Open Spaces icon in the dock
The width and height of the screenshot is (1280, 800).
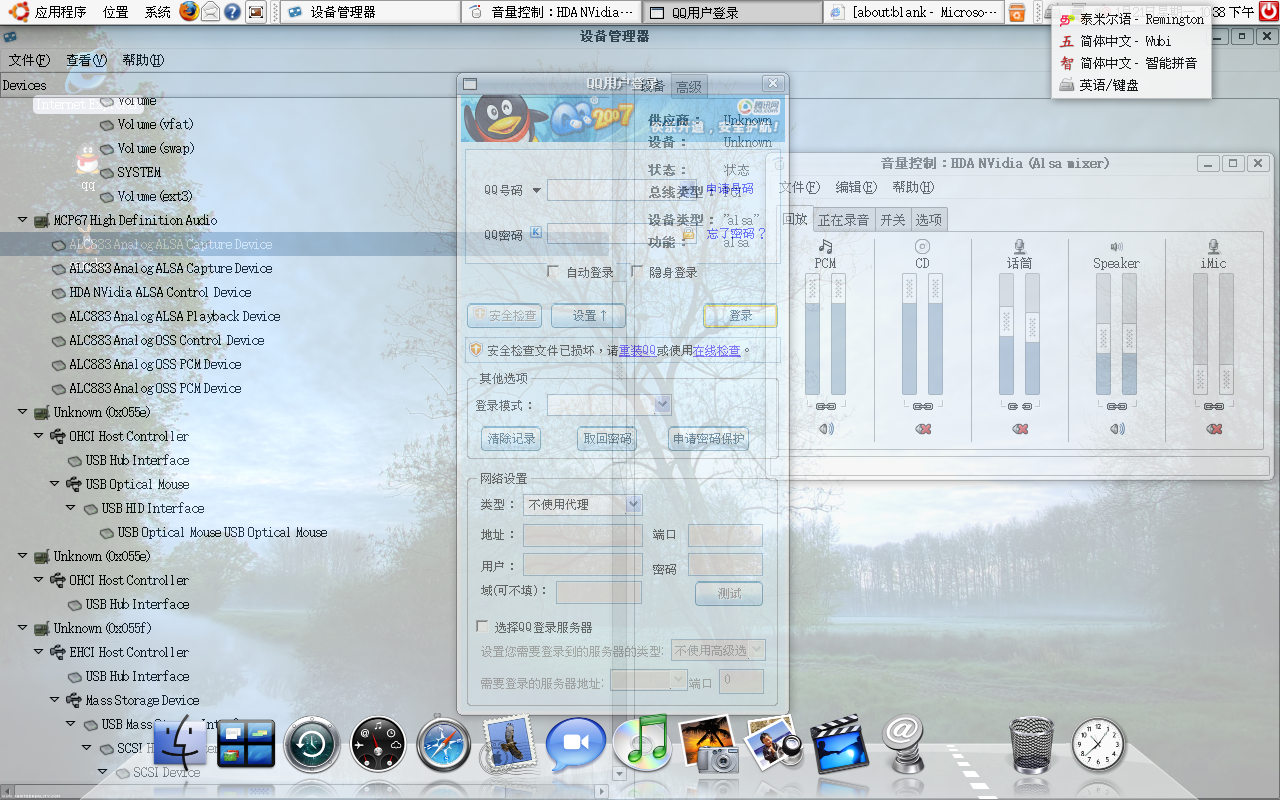tap(246, 745)
